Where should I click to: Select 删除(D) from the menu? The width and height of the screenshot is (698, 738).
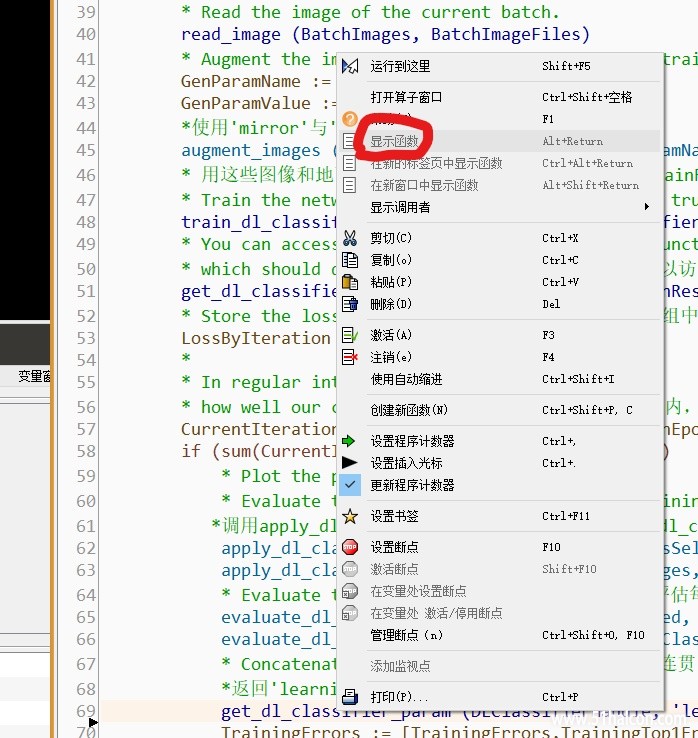(x=500, y=304)
